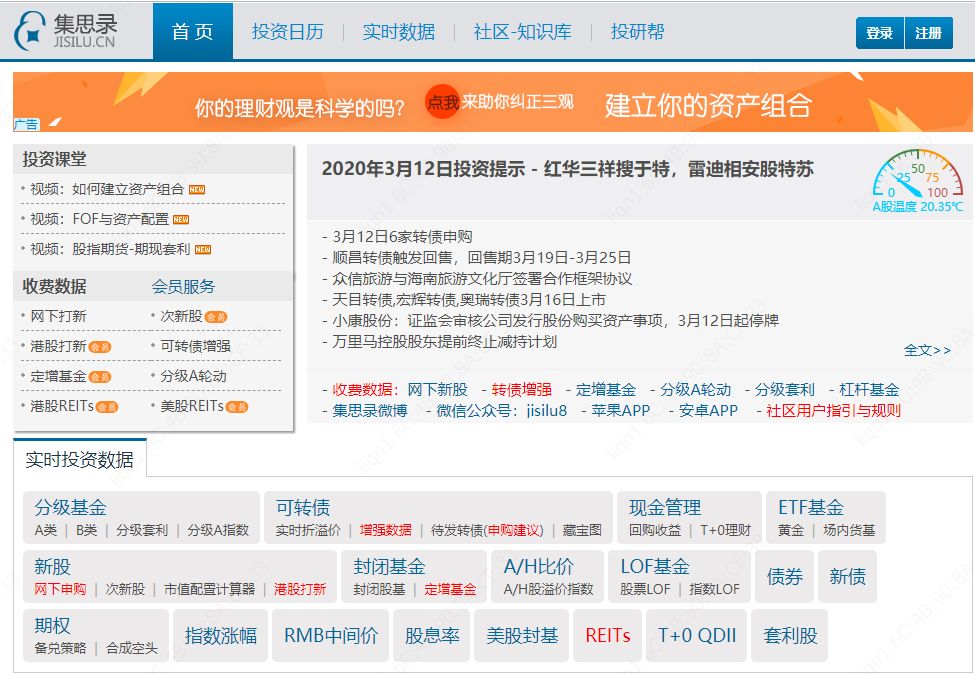Click the red REITs tile

pos(608,635)
